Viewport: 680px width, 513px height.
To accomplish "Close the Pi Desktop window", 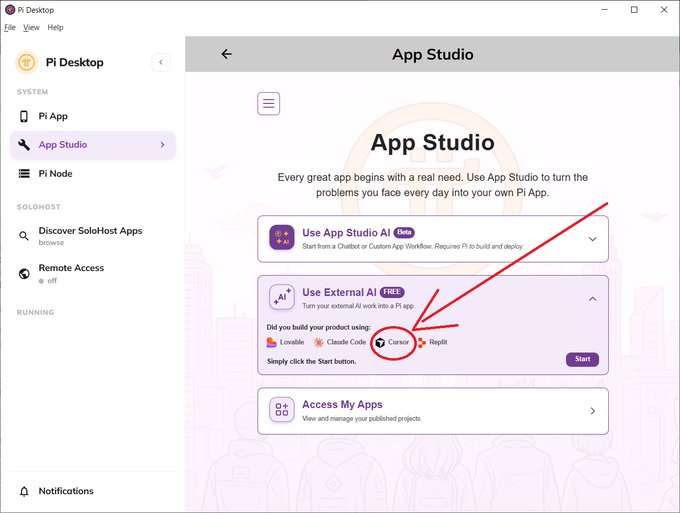I will coord(664,10).
